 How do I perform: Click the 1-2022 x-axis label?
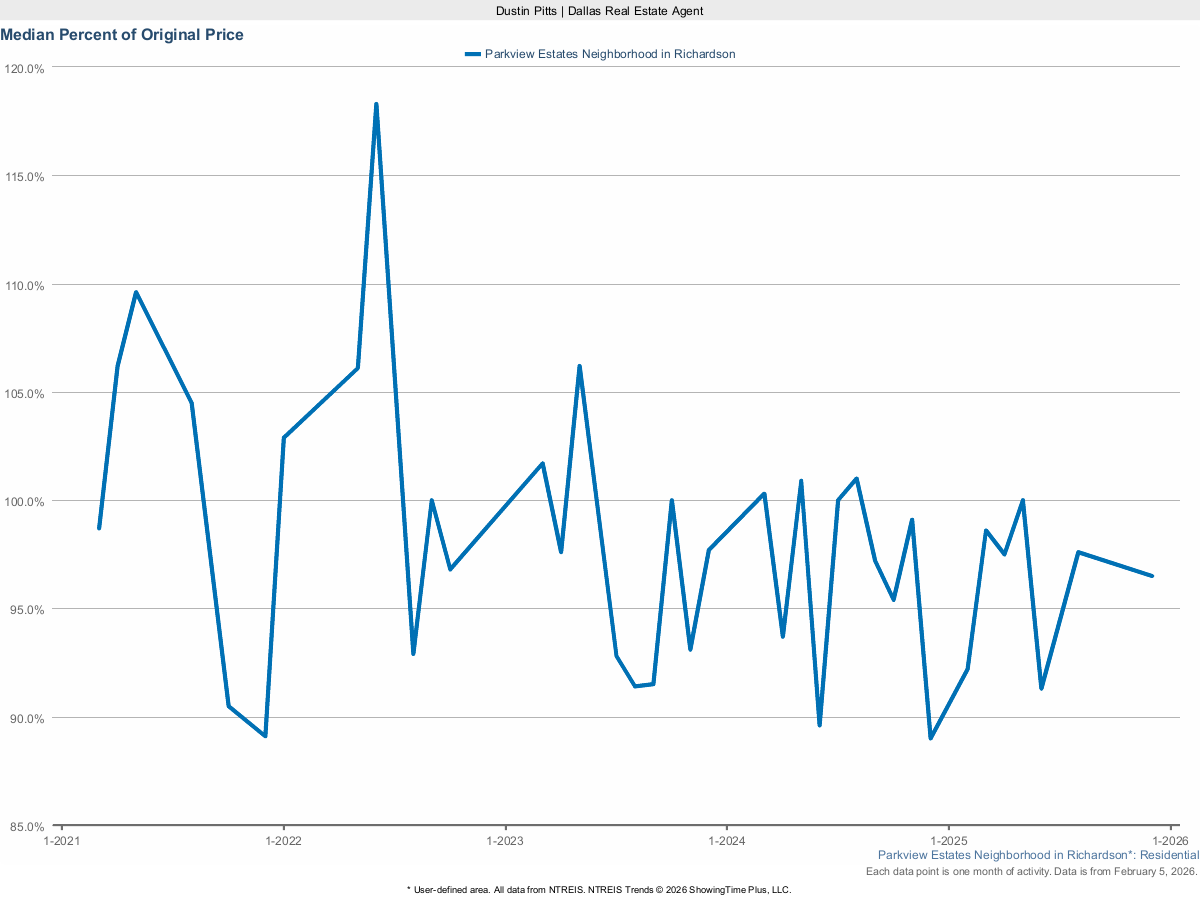pyautogui.click(x=284, y=841)
